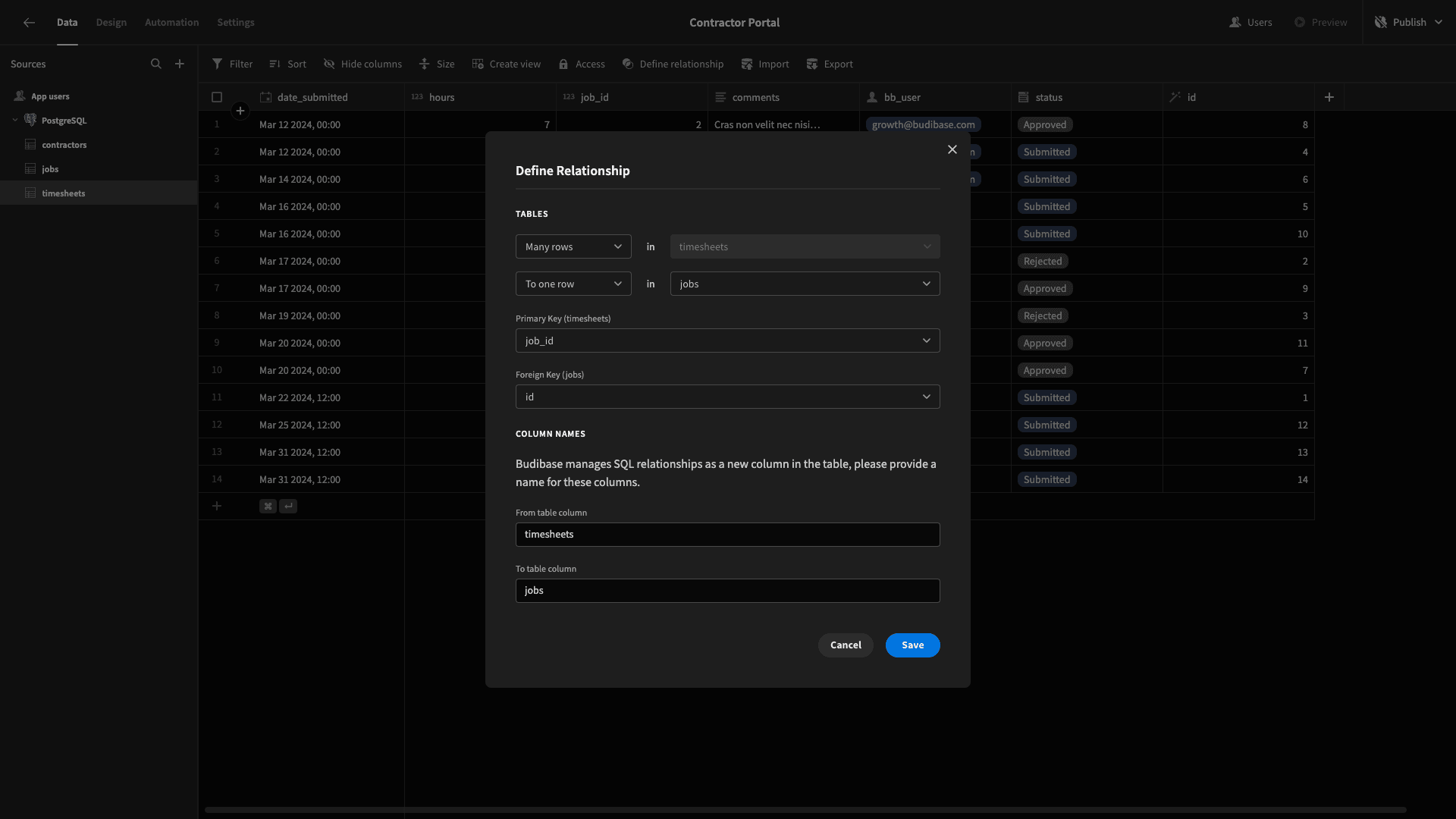Image resolution: width=1456 pixels, height=819 pixels.
Task: Add a new row with bottom plus icon
Action: [x=217, y=506]
